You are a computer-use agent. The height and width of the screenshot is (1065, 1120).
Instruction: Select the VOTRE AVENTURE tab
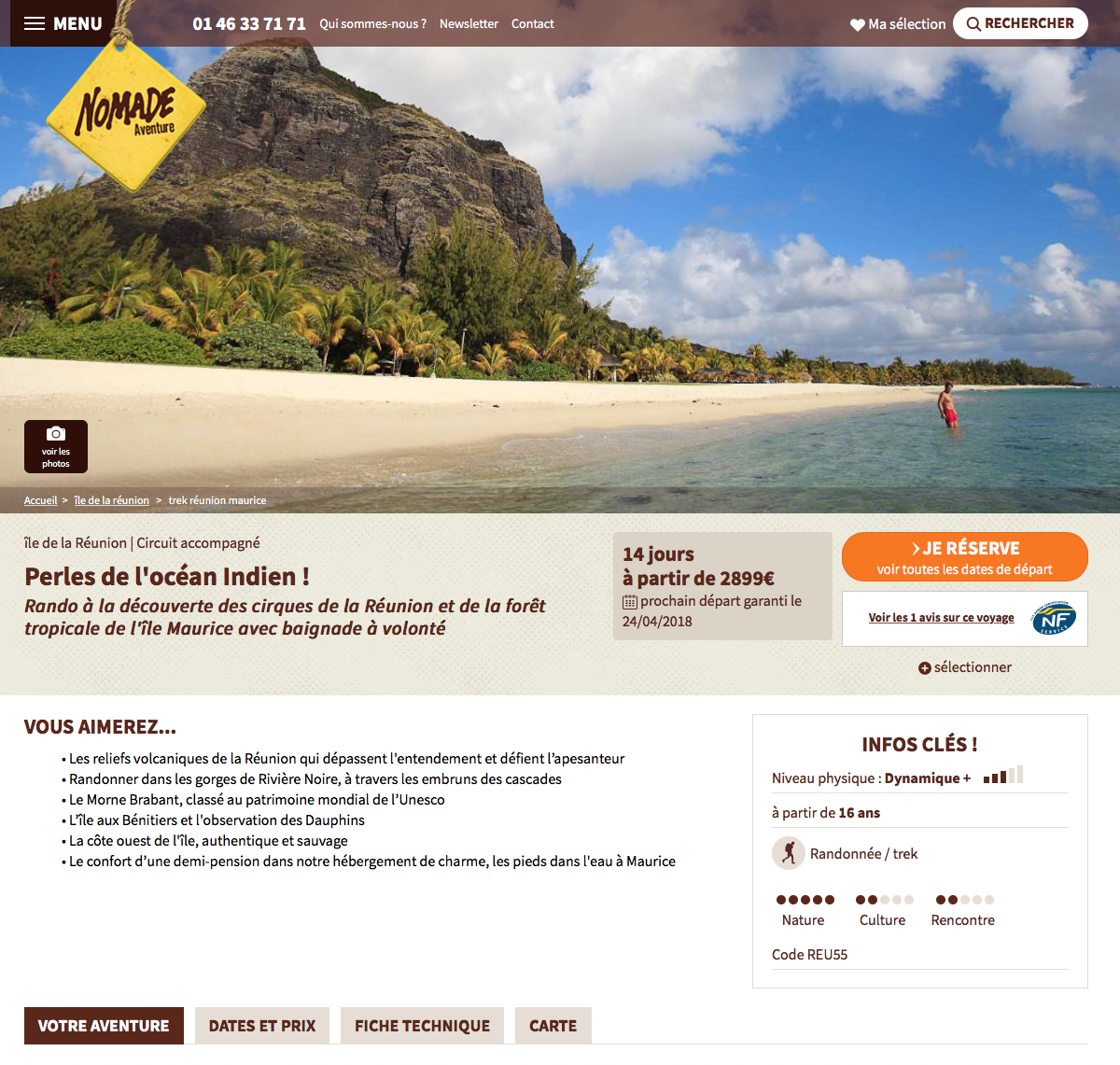coord(104,1026)
